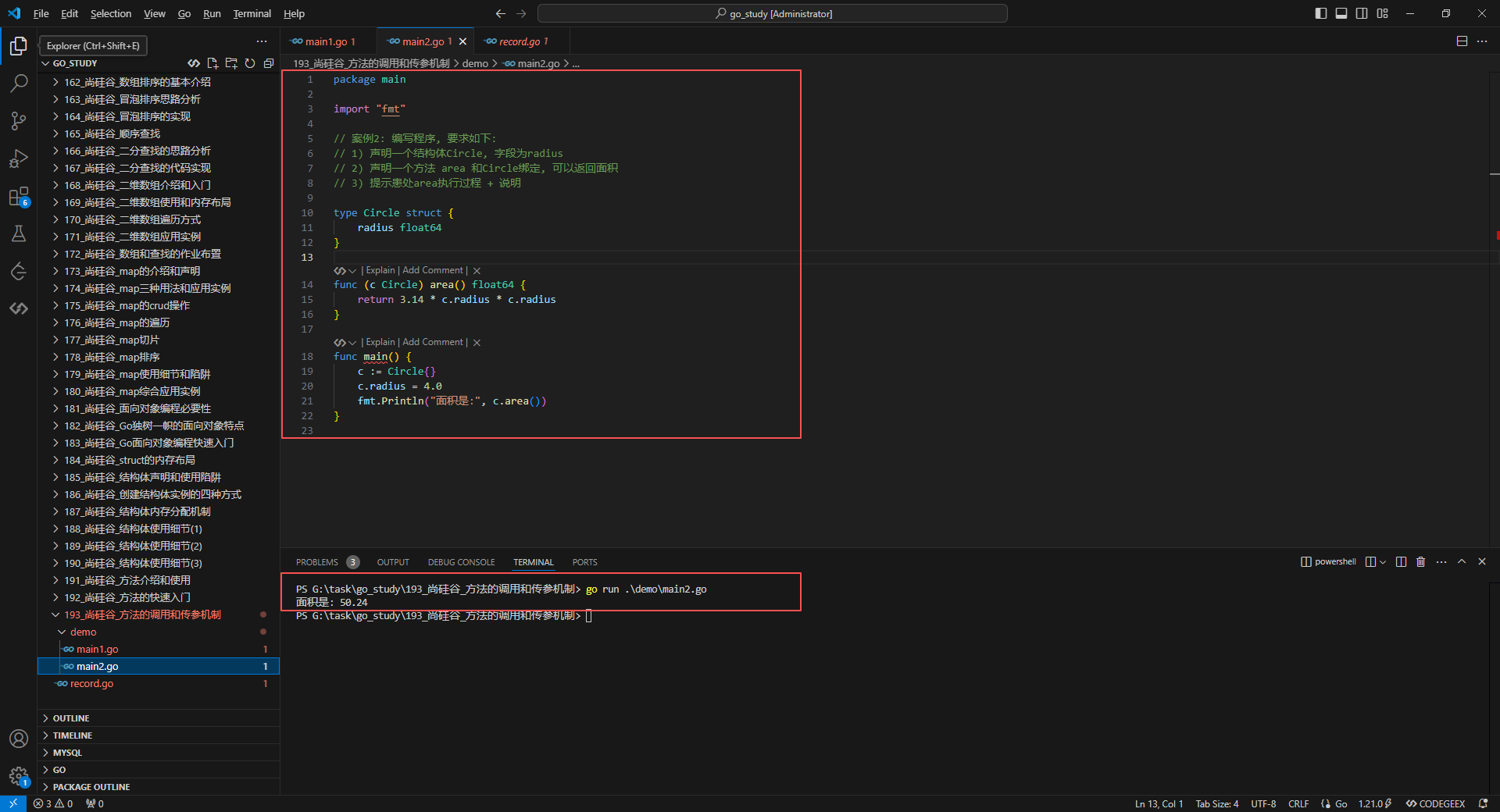The image size is (1500, 812).
Task: Click the errors and warnings count in status bar
Action: click(53, 804)
